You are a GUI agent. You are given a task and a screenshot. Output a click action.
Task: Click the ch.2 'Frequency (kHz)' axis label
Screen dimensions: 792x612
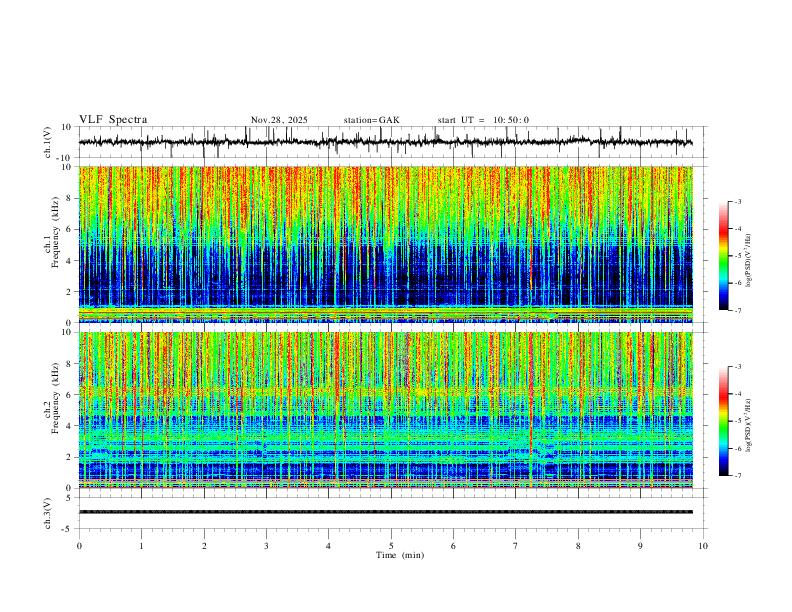pyautogui.click(x=56, y=398)
